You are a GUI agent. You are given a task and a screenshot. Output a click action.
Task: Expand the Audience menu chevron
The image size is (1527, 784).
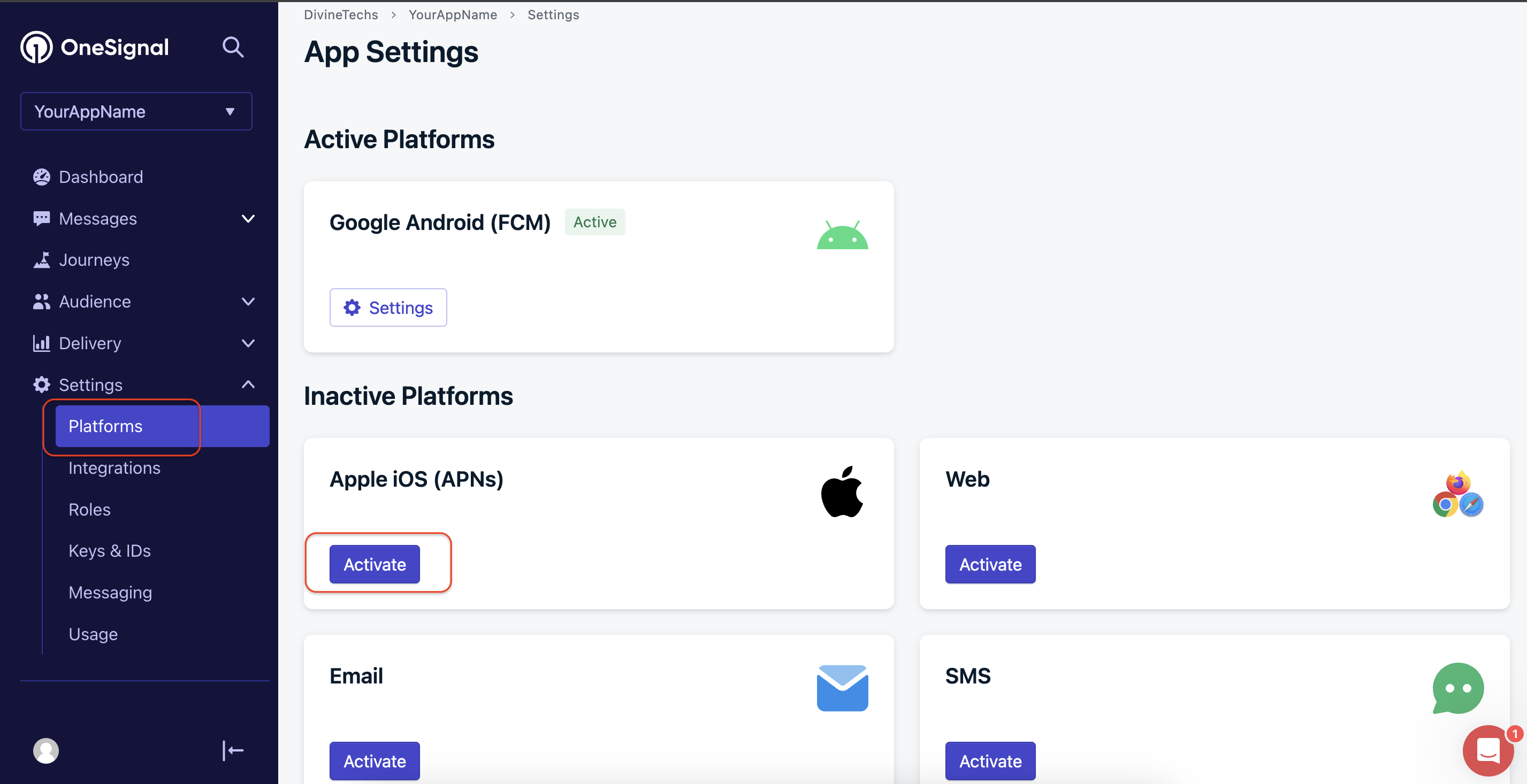pos(248,302)
